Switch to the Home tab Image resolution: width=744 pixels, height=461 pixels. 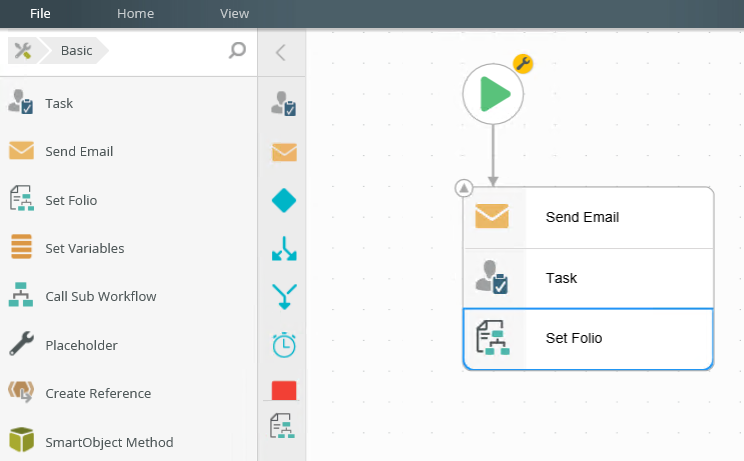tap(135, 13)
